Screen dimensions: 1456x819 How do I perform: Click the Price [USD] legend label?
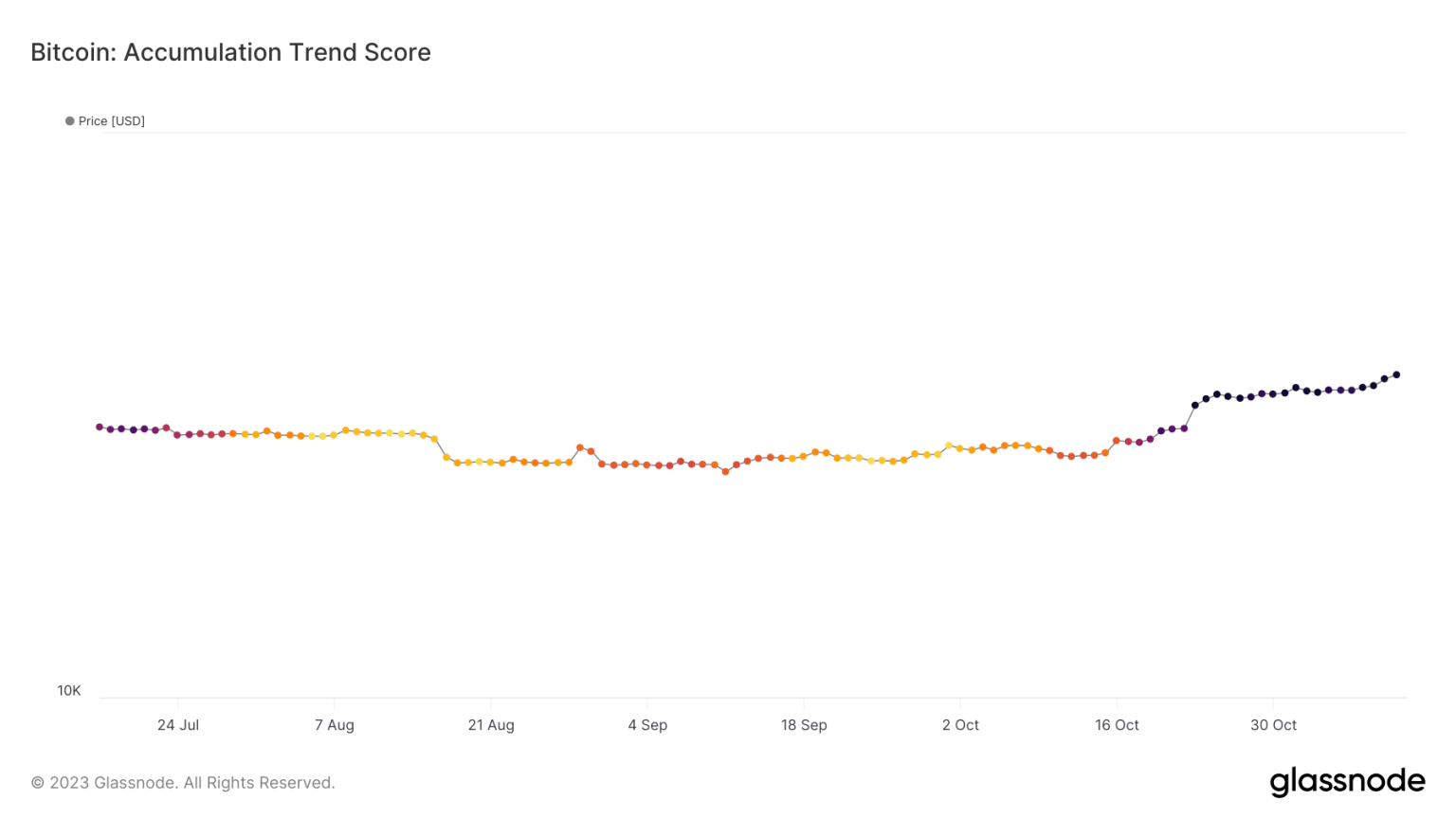[112, 121]
